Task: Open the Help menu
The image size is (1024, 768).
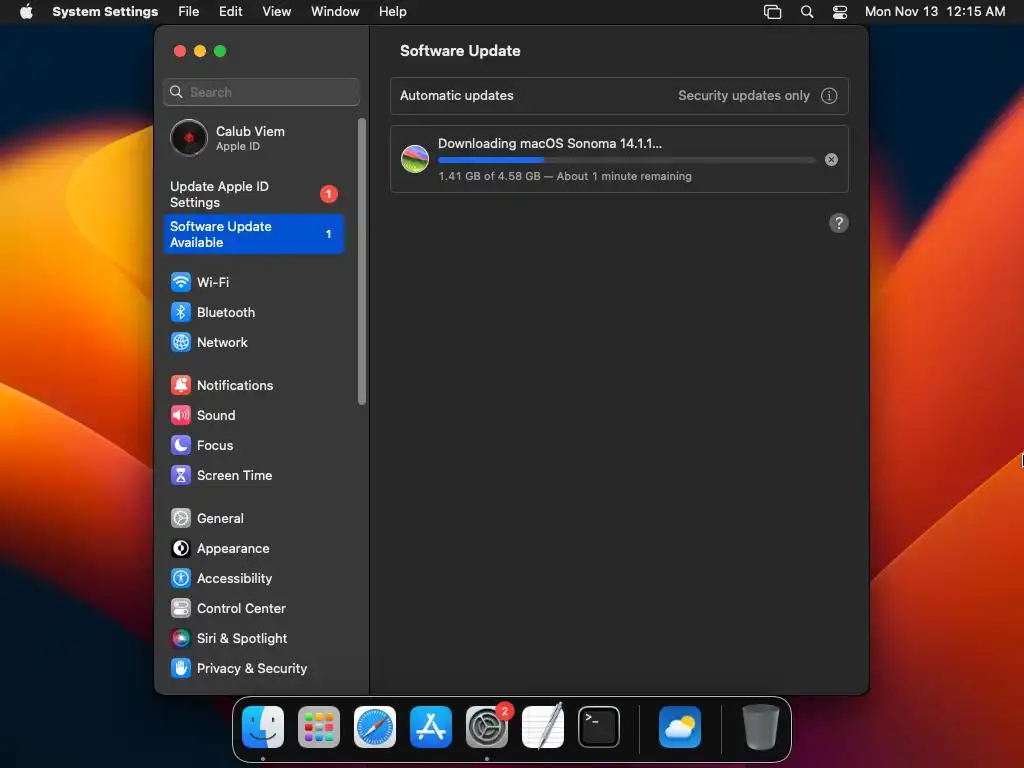Action: tap(392, 12)
